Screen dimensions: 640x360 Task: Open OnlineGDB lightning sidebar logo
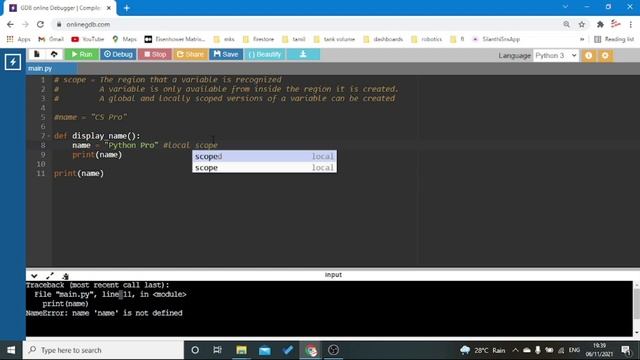(13, 62)
